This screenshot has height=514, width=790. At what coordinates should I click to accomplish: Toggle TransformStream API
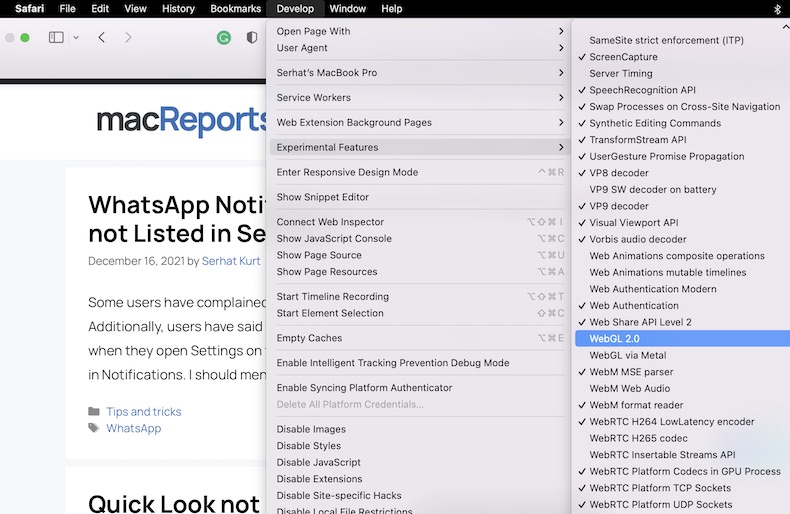(x=682, y=140)
